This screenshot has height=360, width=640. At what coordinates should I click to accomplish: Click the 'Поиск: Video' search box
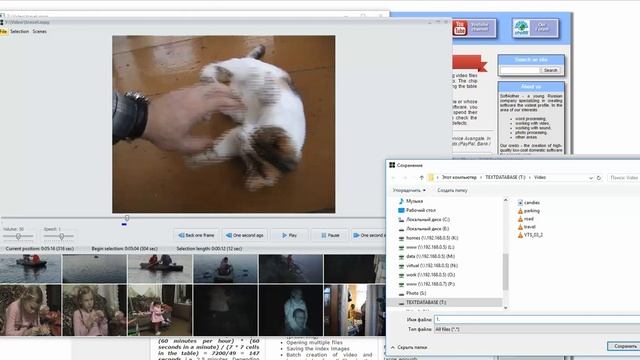624,178
